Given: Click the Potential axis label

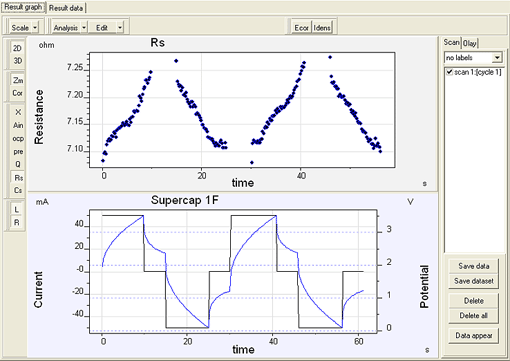Looking at the screenshot, I should [424, 286].
